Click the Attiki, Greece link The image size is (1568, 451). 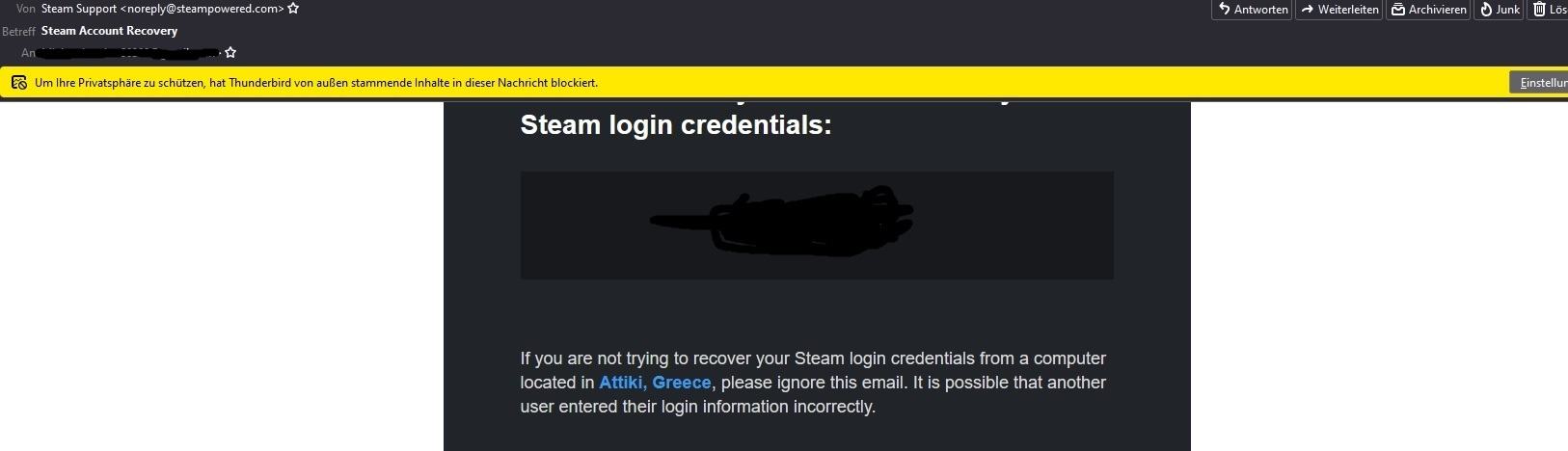pos(655,383)
